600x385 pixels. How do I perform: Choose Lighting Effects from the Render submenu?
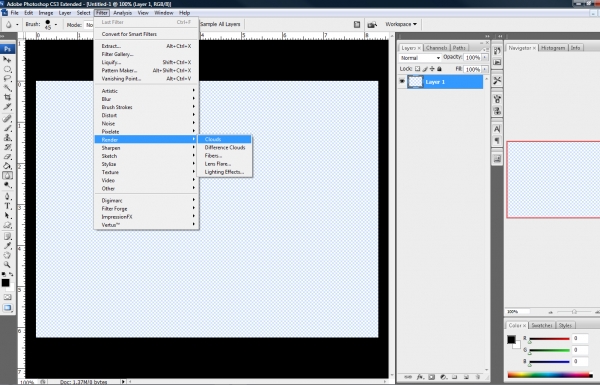(x=224, y=172)
